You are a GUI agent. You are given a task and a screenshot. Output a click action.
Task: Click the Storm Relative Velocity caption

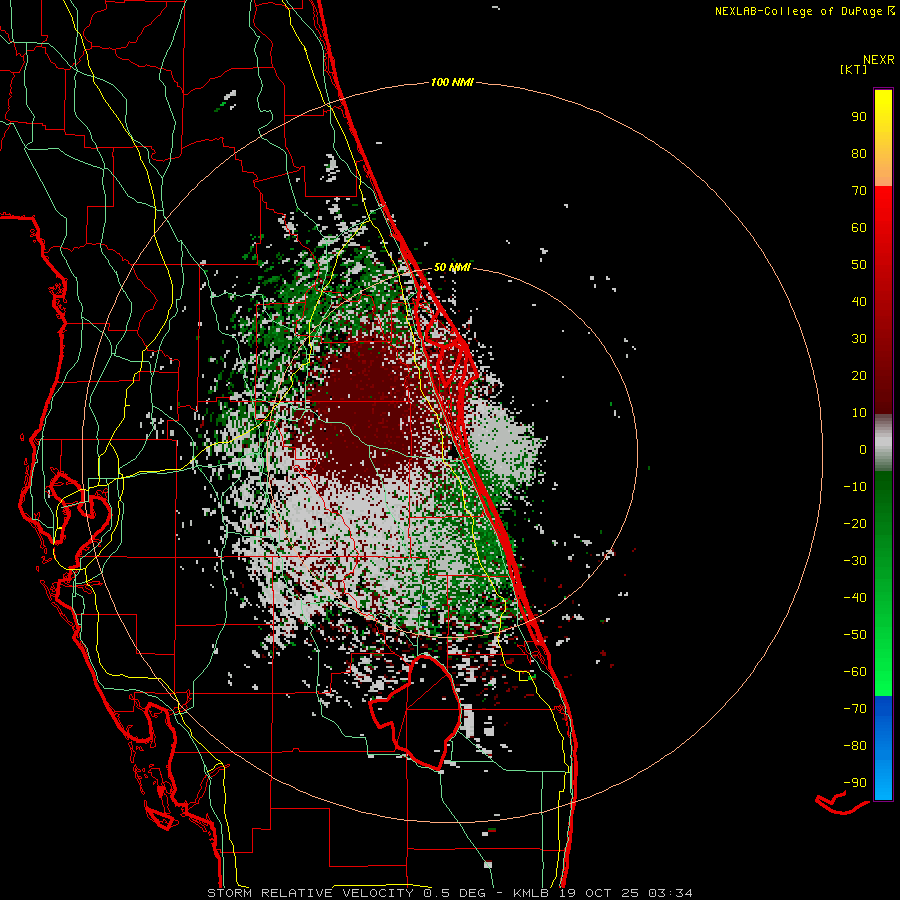point(449,893)
